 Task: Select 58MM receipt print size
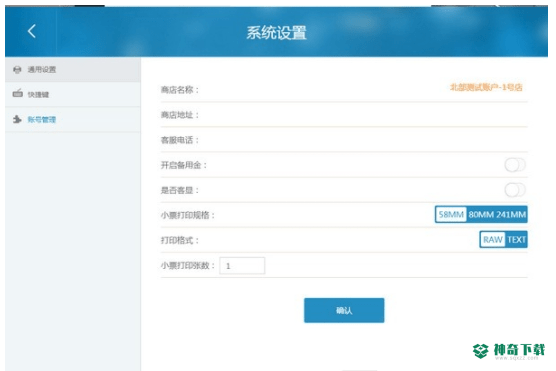(x=451, y=215)
